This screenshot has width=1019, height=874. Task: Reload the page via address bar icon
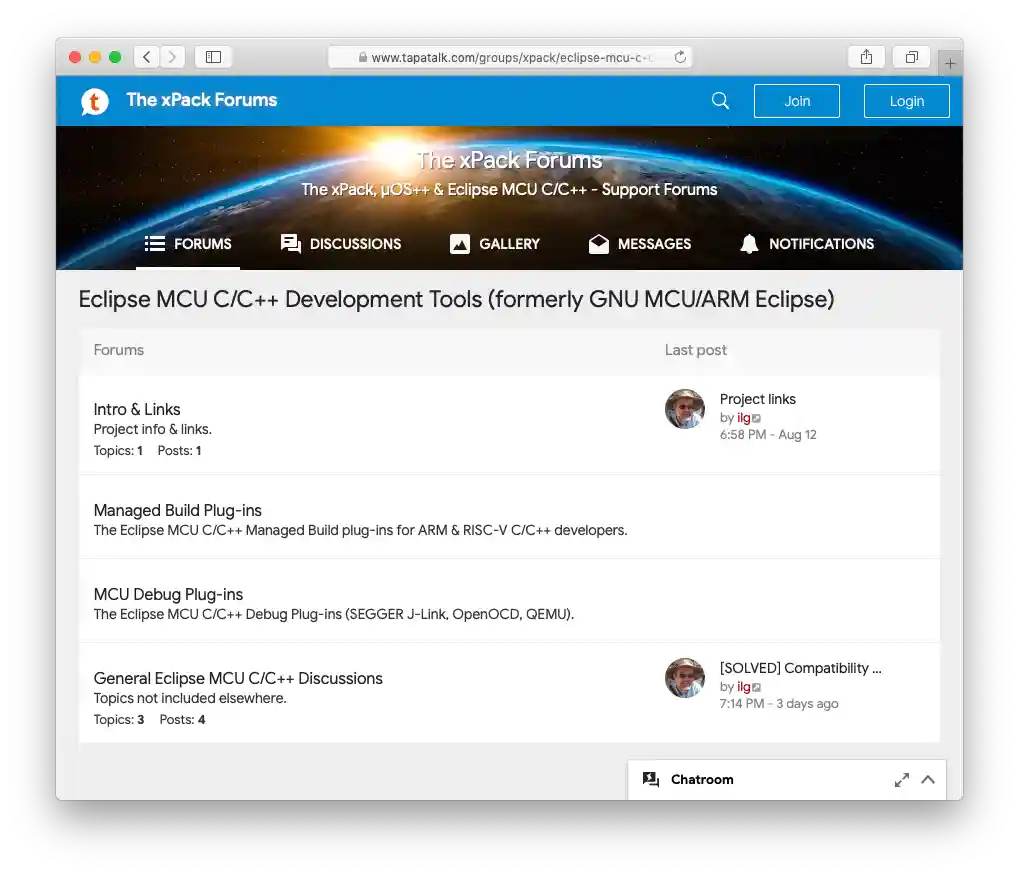click(682, 57)
